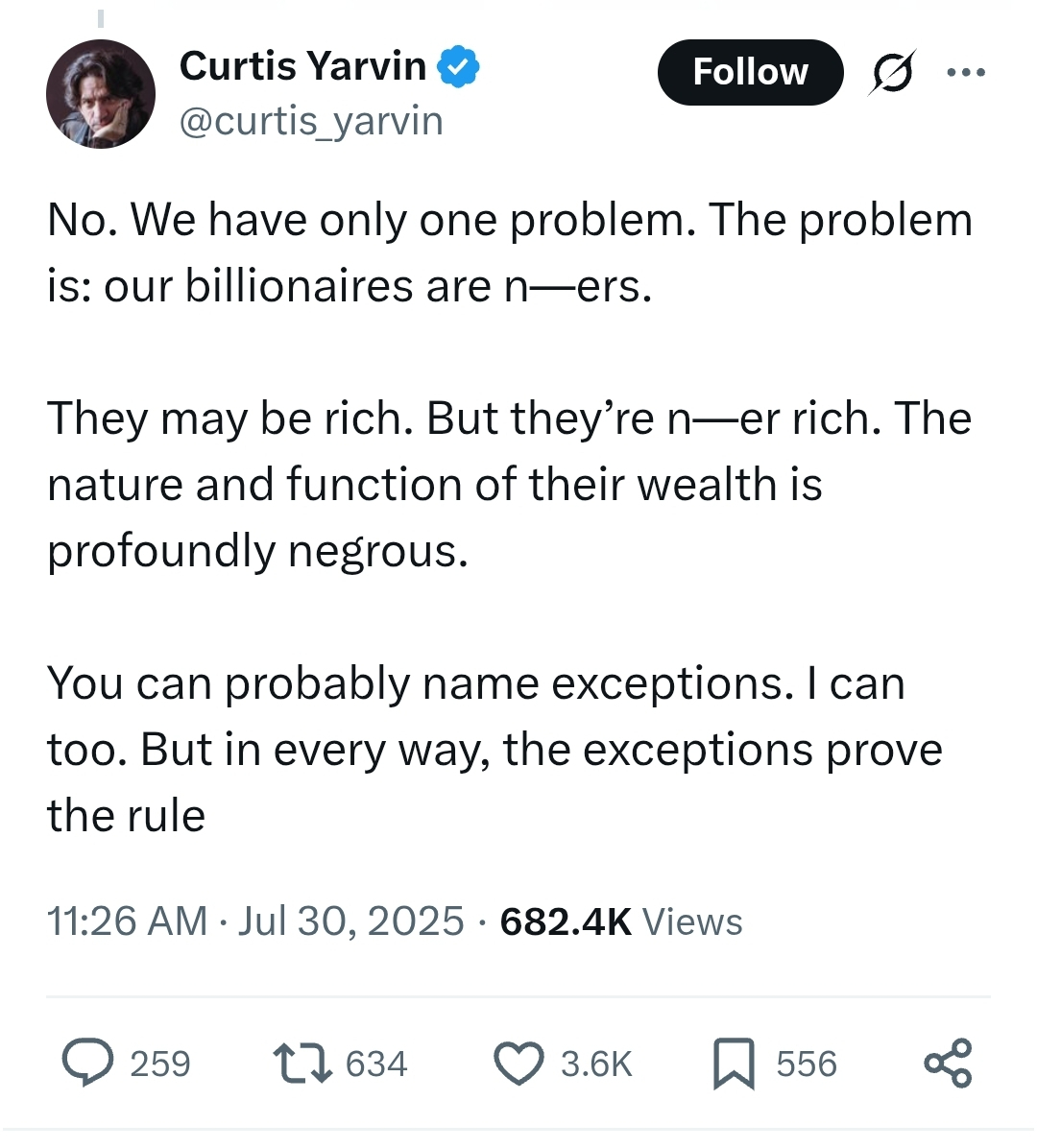Toggle the bookmark icon
Image resolution: width=1037 pixels, height=1148 pixels.
tap(735, 1064)
